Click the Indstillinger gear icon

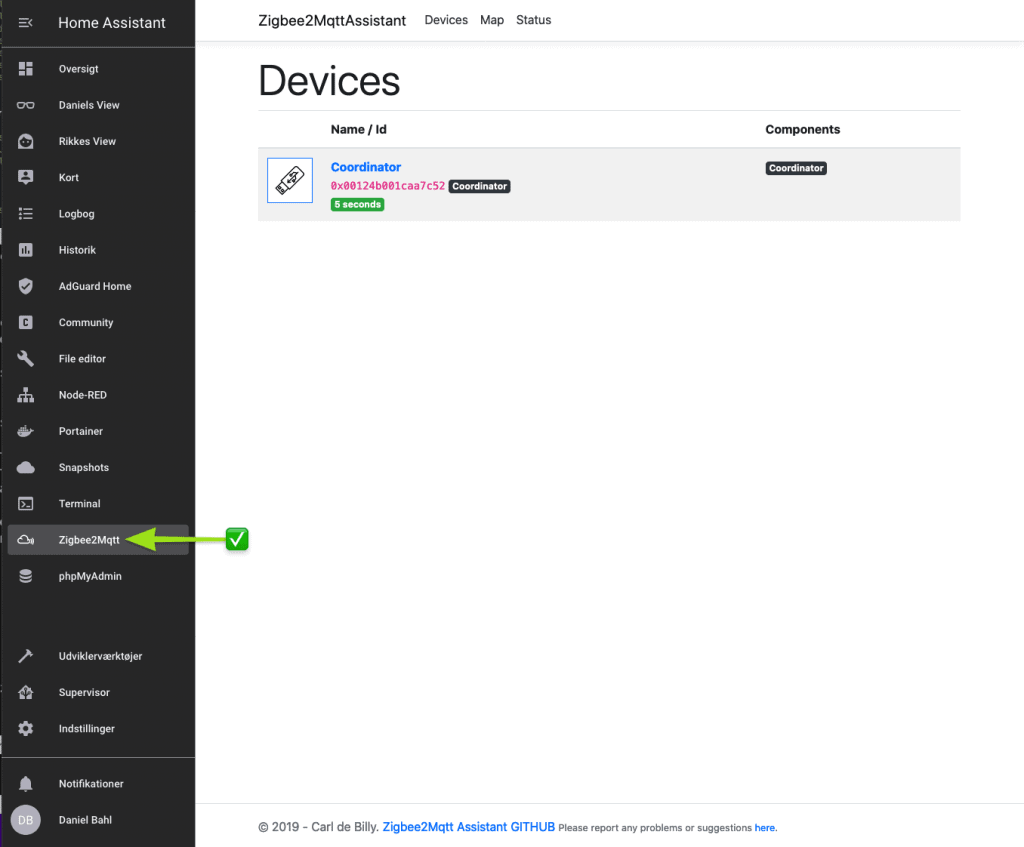click(x=25, y=729)
